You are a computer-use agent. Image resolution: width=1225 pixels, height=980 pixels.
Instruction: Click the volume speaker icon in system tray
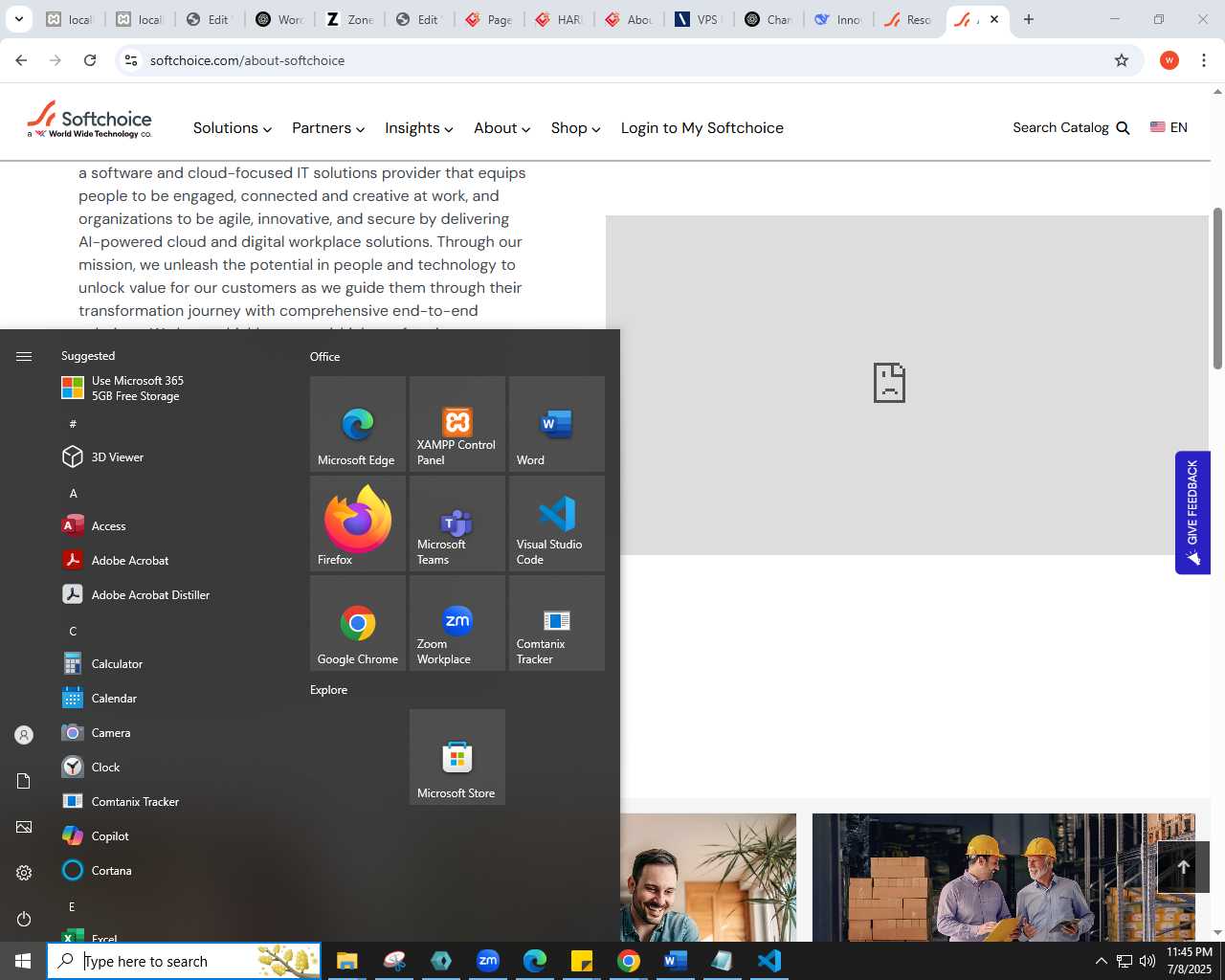1147,961
